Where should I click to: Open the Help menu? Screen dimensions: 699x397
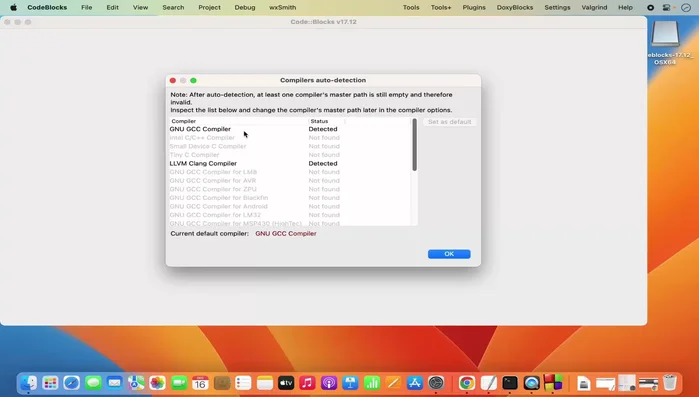coord(625,8)
